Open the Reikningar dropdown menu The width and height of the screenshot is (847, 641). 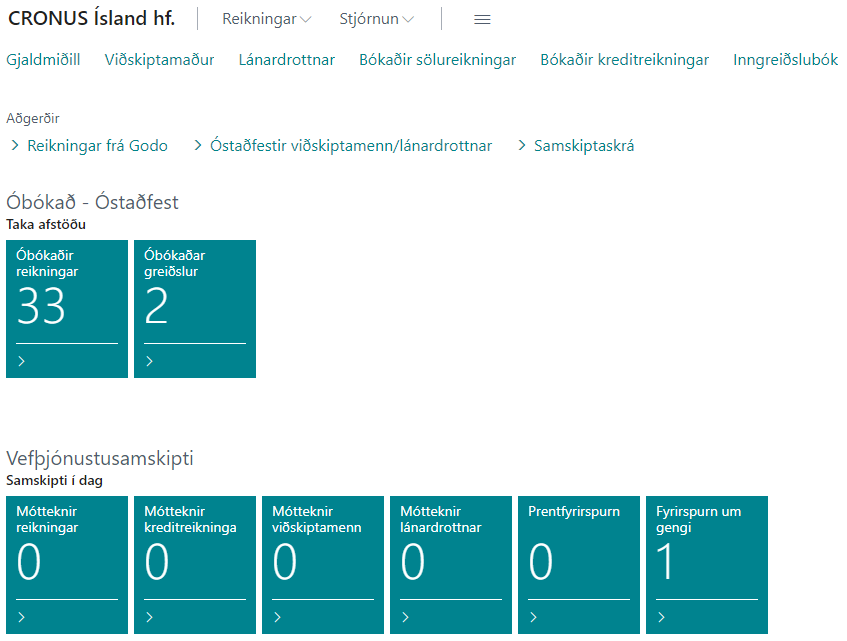click(266, 19)
